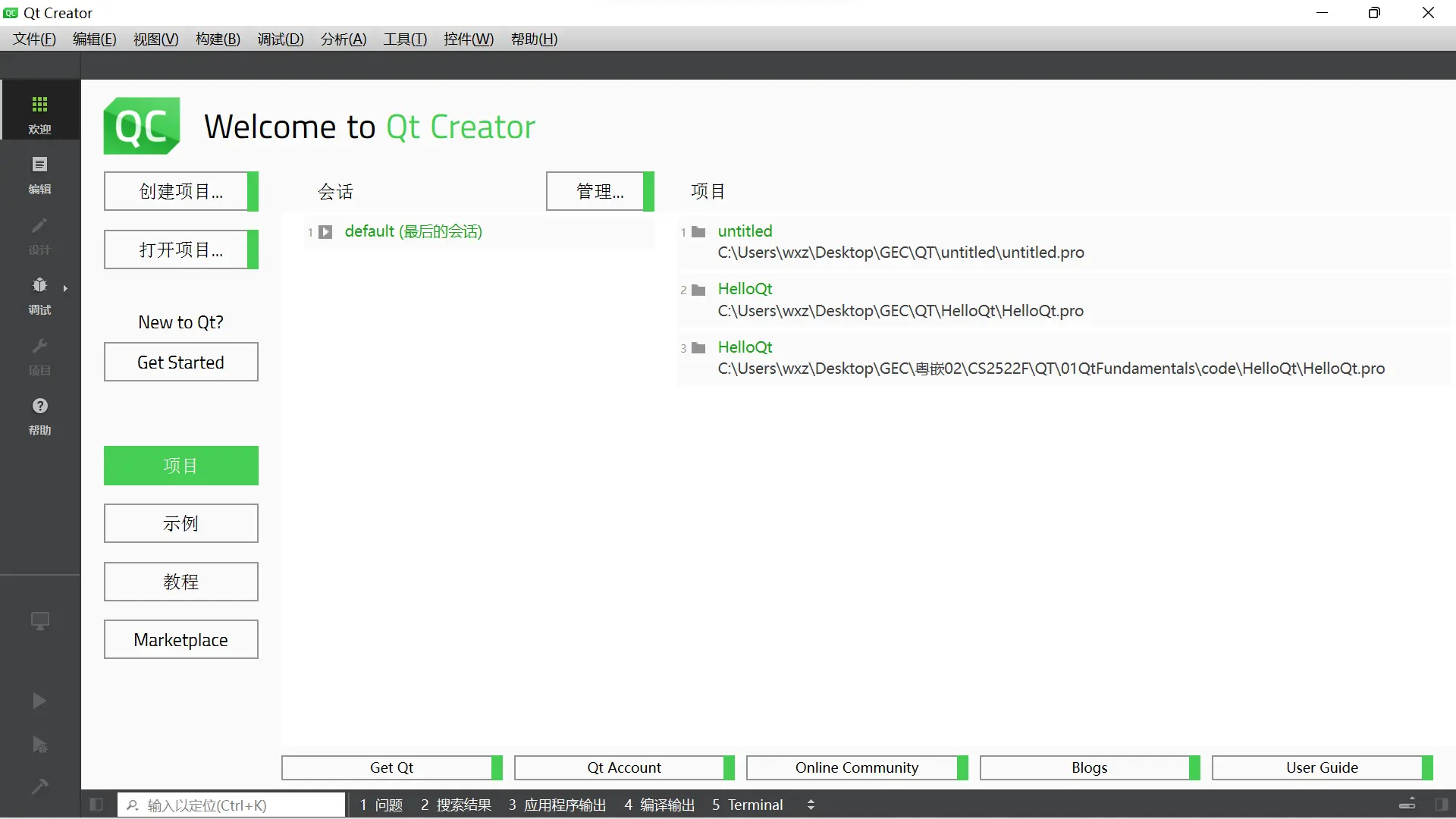Viewport: 1456px width, 819px height.
Task: Select the Marketplace tab button
Action: tap(181, 639)
